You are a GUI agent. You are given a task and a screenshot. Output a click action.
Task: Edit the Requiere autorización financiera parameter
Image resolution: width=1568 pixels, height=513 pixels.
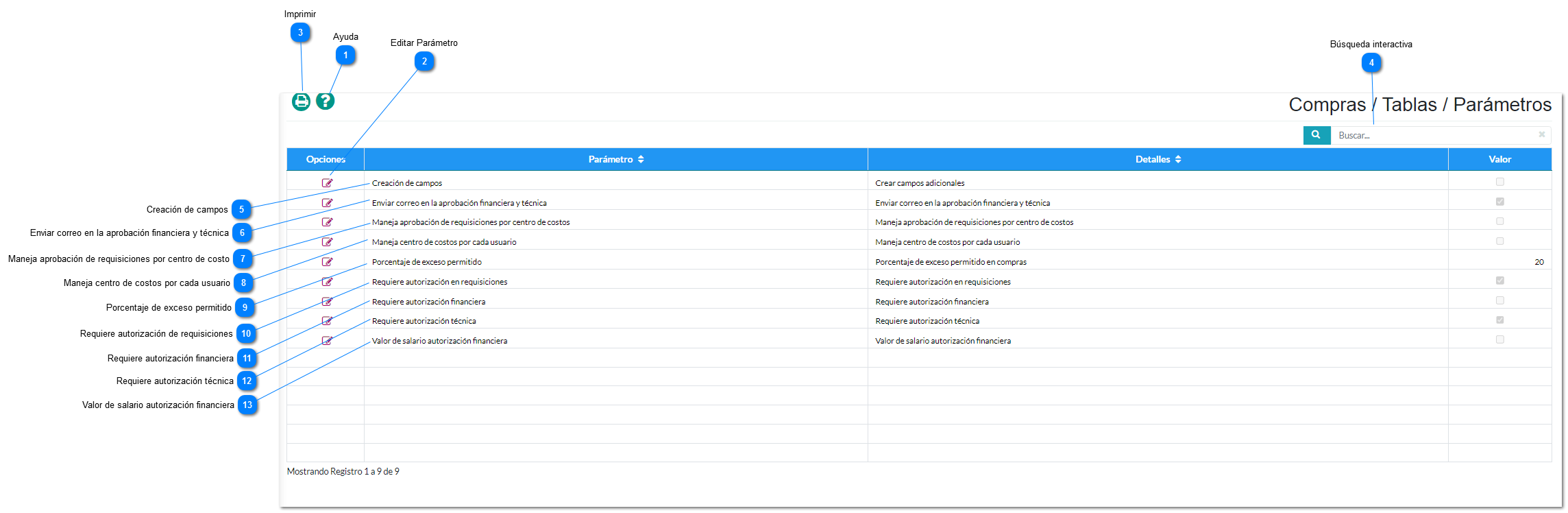click(x=328, y=302)
